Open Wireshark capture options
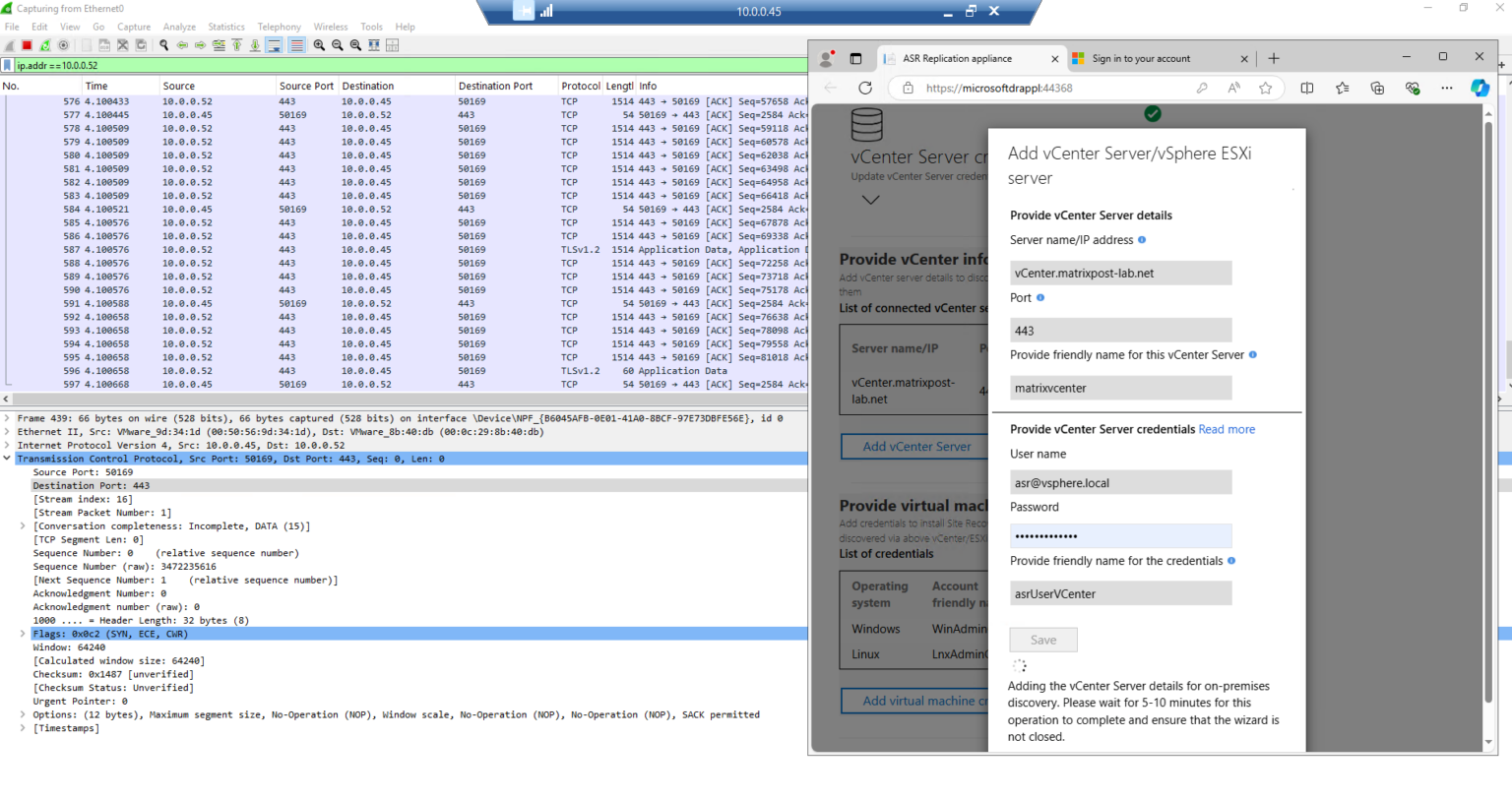The image size is (1512, 801). (63, 45)
